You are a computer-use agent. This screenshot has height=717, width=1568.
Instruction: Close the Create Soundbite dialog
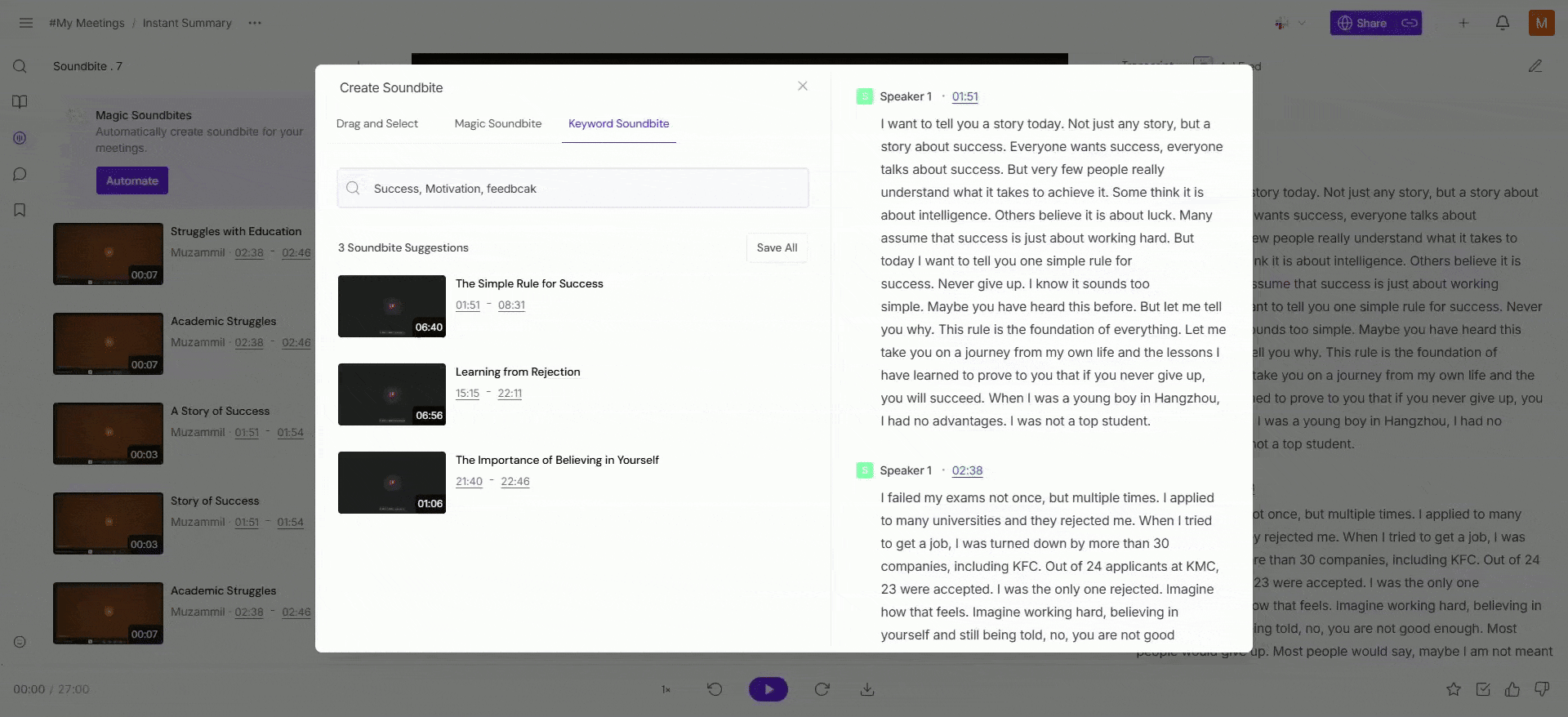pyautogui.click(x=803, y=86)
